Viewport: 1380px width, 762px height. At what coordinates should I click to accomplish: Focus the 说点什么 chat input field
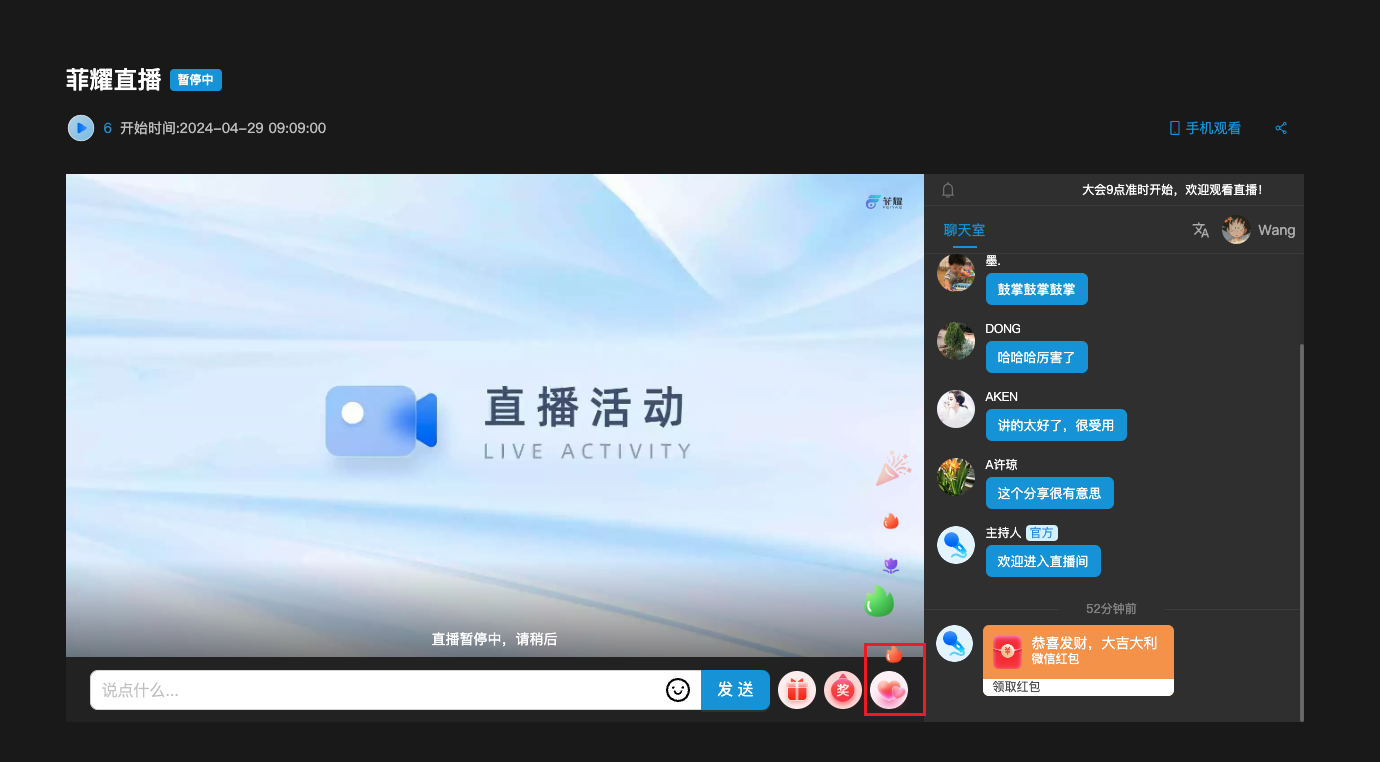[x=375, y=690]
